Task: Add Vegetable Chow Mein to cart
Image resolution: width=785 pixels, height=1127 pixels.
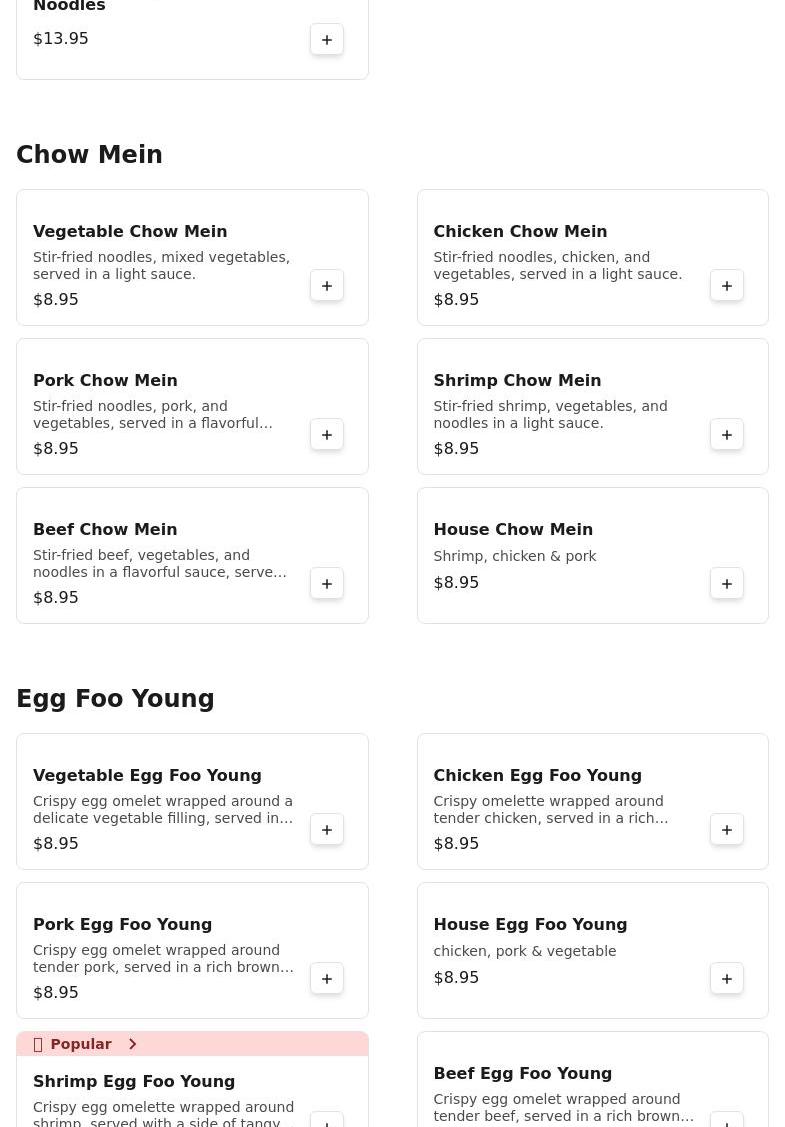Action: tap(327, 286)
